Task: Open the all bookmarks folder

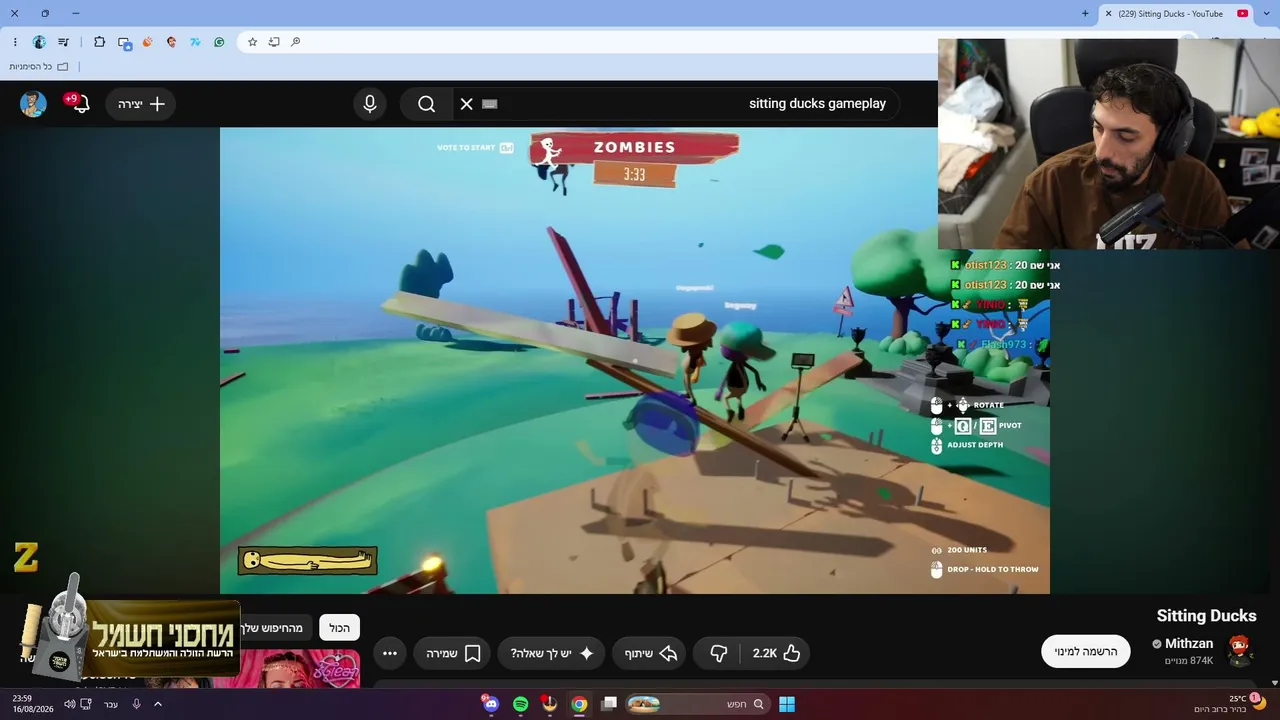Action: [41, 67]
